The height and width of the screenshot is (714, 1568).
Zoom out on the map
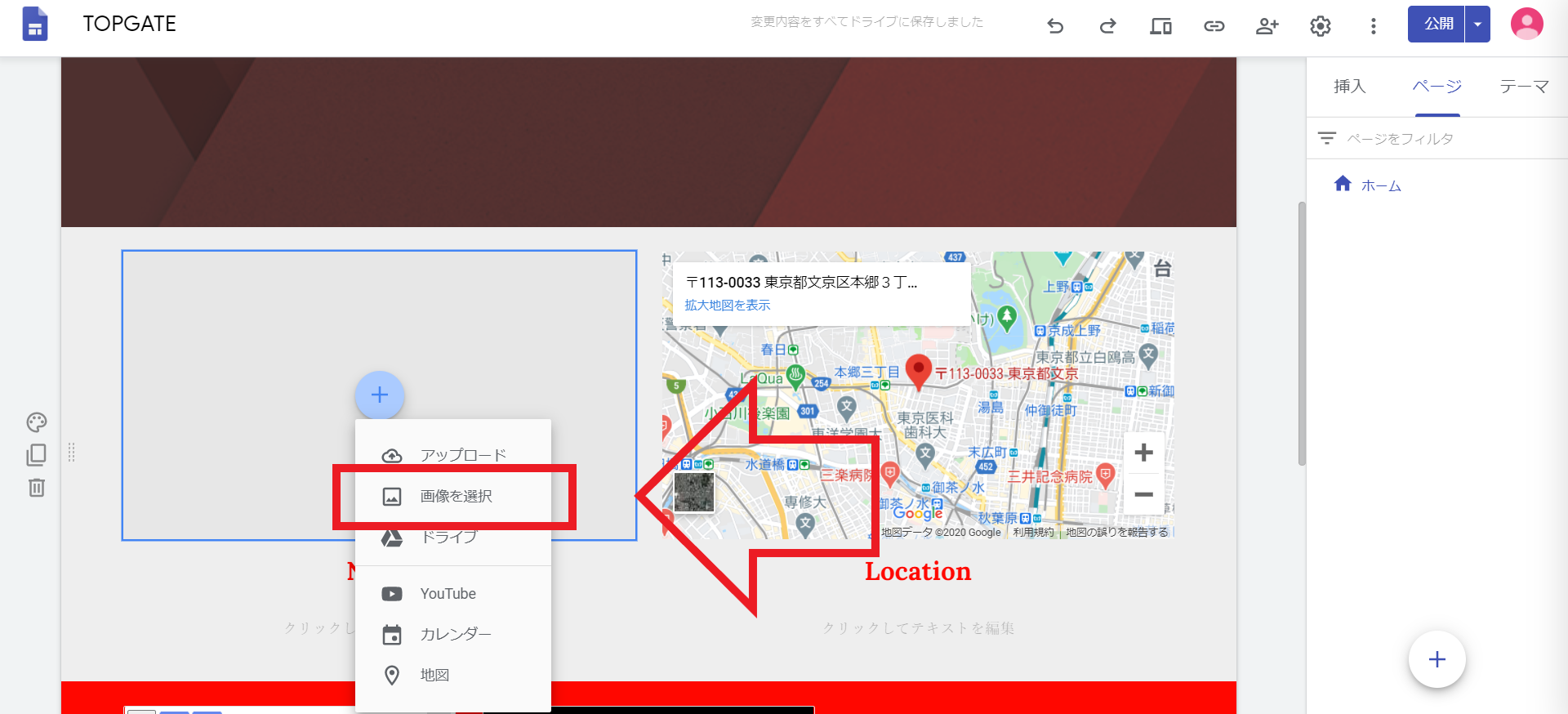pyautogui.click(x=1143, y=494)
